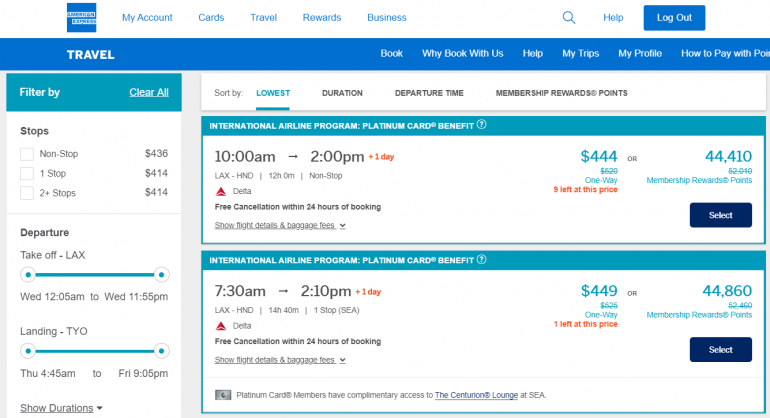The image size is (770, 418).
Task: Click Delta logo on the 10:00am flight
Action: tap(221, 191)
